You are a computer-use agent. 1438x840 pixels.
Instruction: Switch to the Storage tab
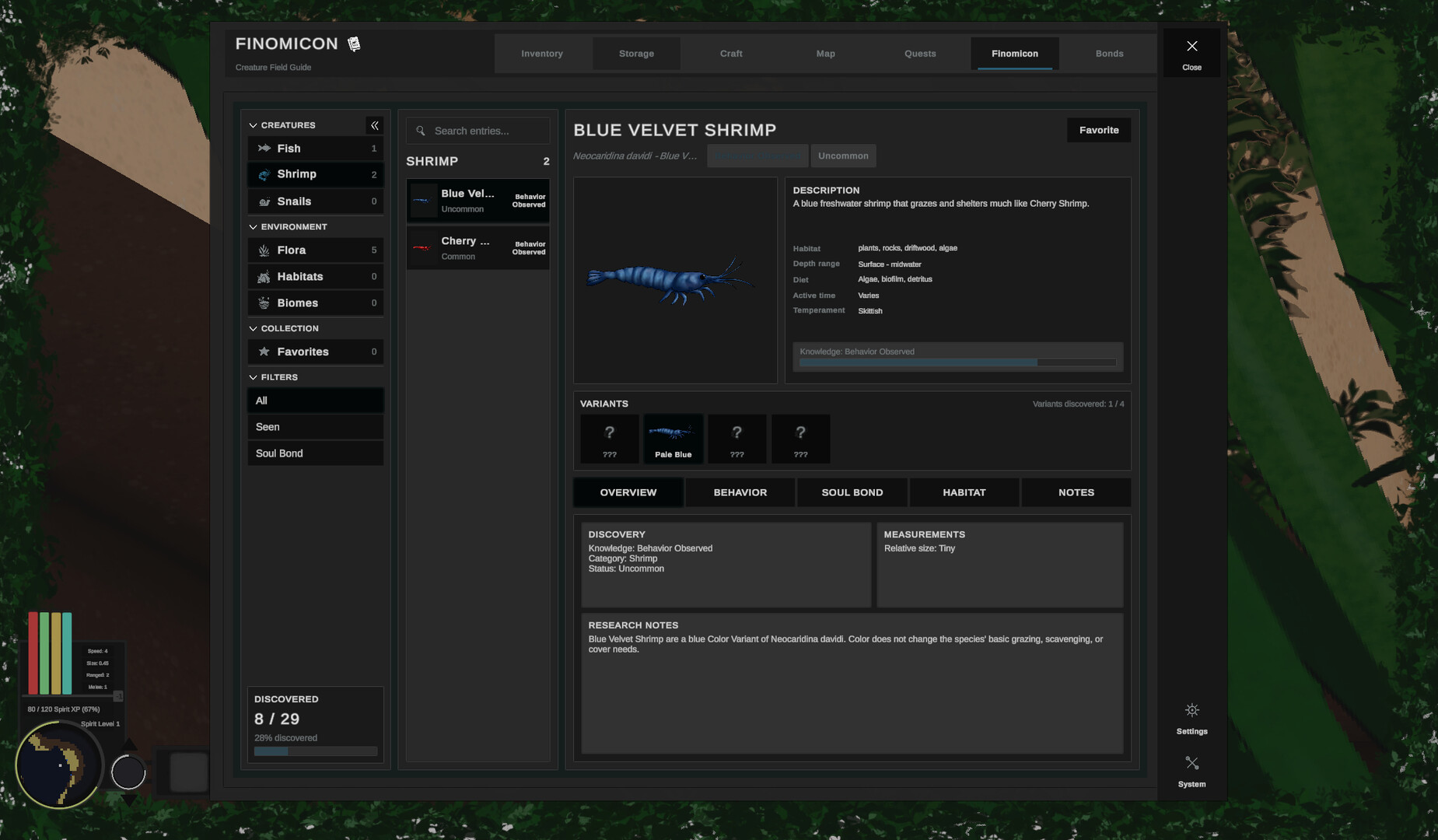click(636, 54)
